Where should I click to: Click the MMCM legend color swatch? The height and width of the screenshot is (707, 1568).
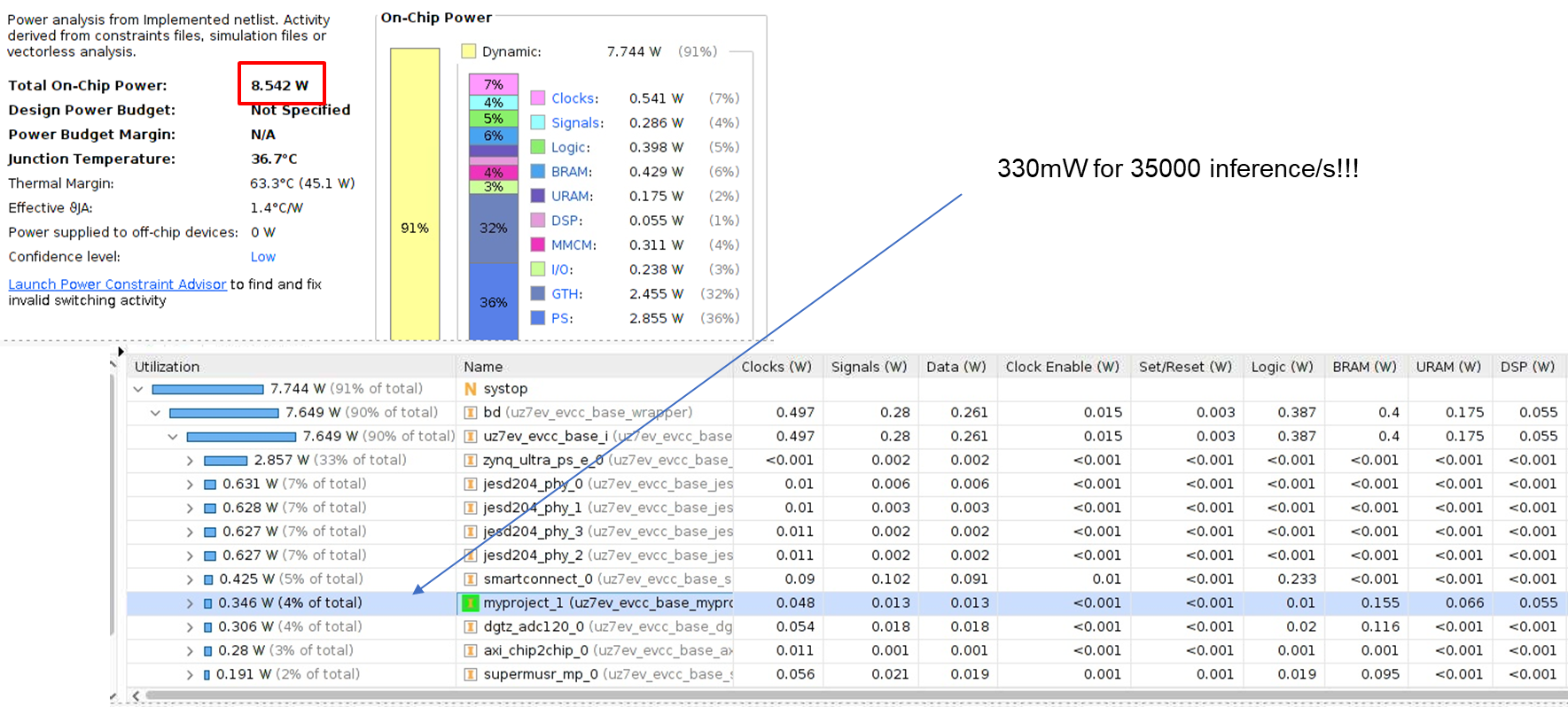coord(538,245)
